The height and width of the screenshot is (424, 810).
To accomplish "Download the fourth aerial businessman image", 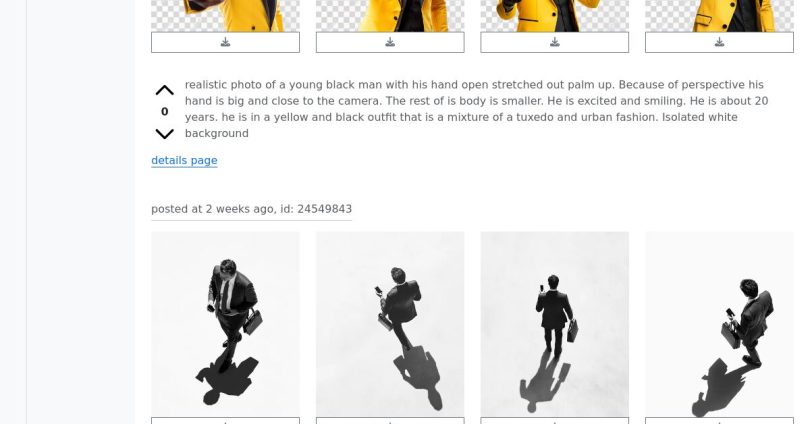I will (719, 420).
